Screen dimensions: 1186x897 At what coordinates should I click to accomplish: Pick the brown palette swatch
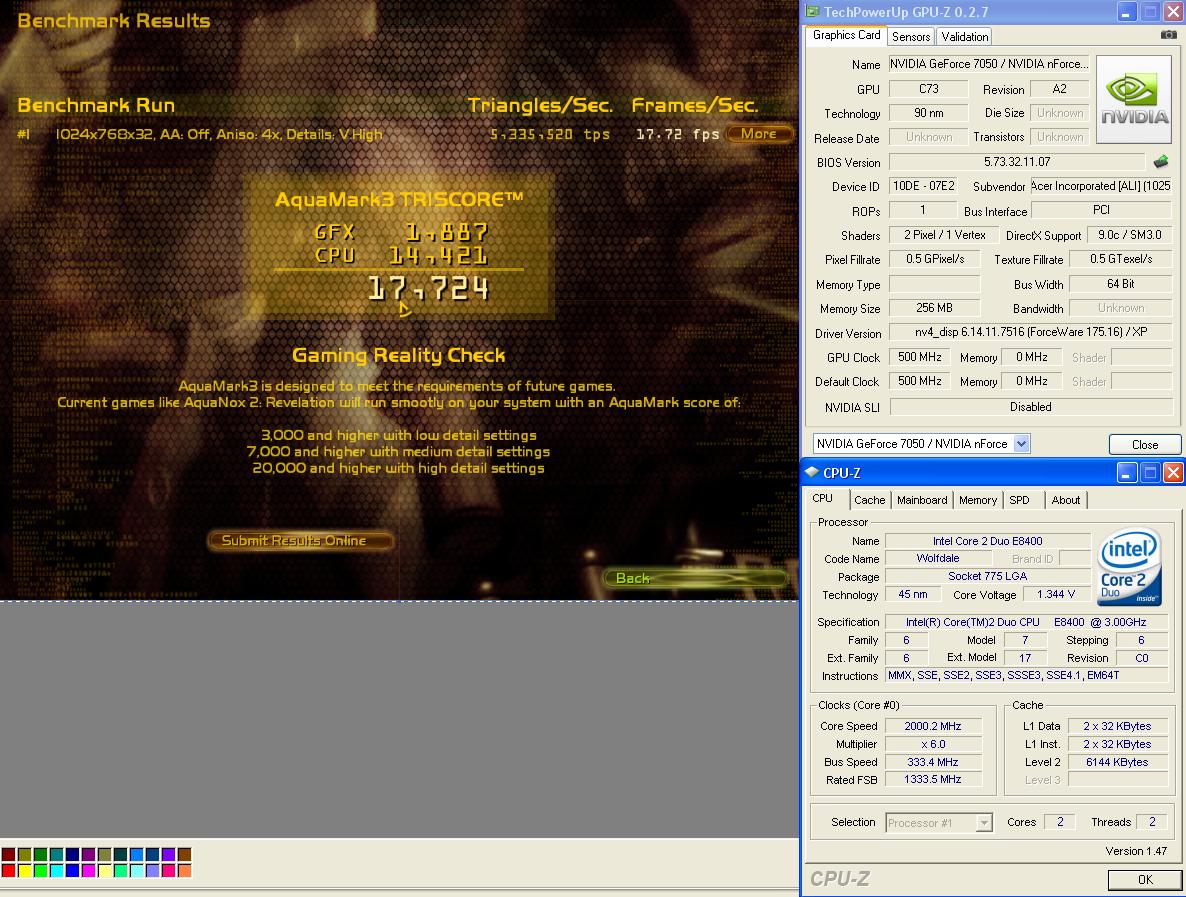(184, 855)
